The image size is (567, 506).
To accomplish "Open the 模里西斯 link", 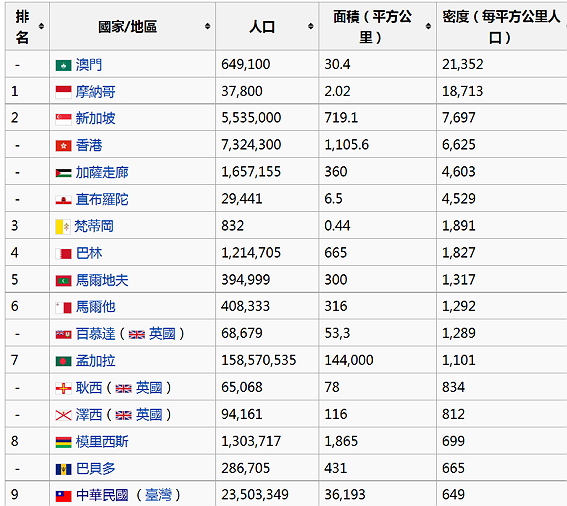I will tap(102, 442).
